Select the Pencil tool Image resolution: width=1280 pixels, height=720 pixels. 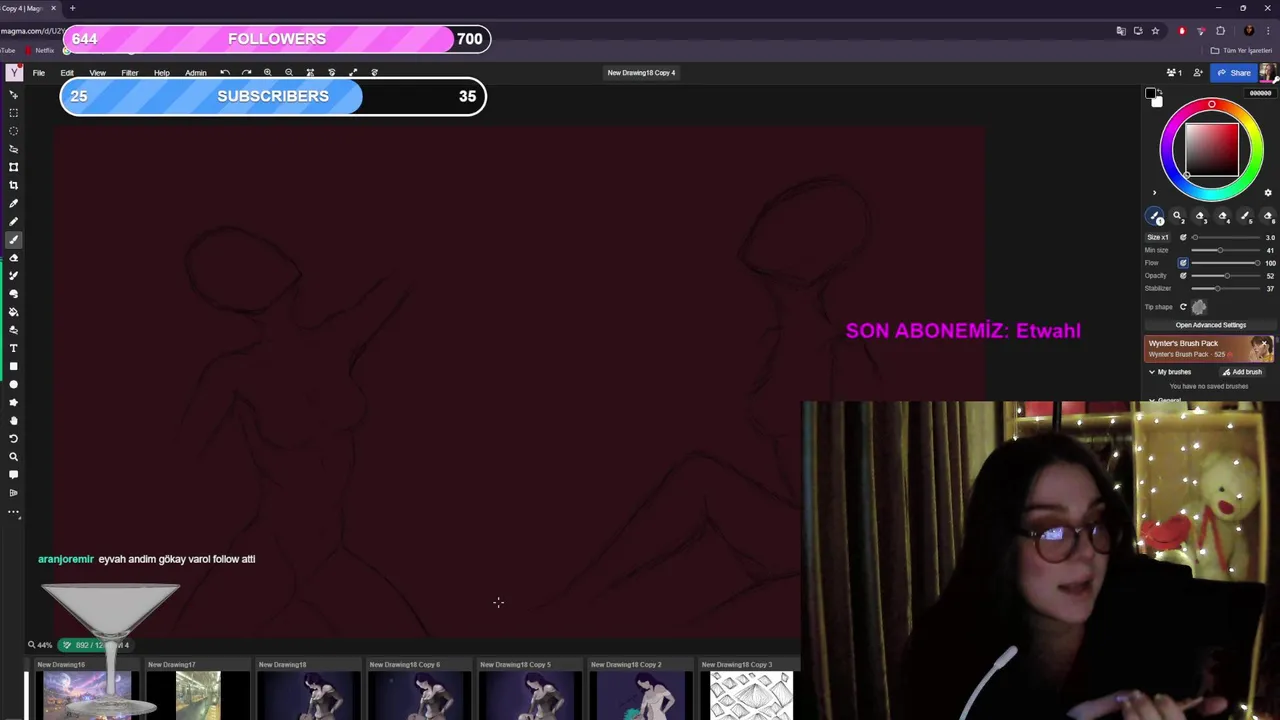(14, 221)
